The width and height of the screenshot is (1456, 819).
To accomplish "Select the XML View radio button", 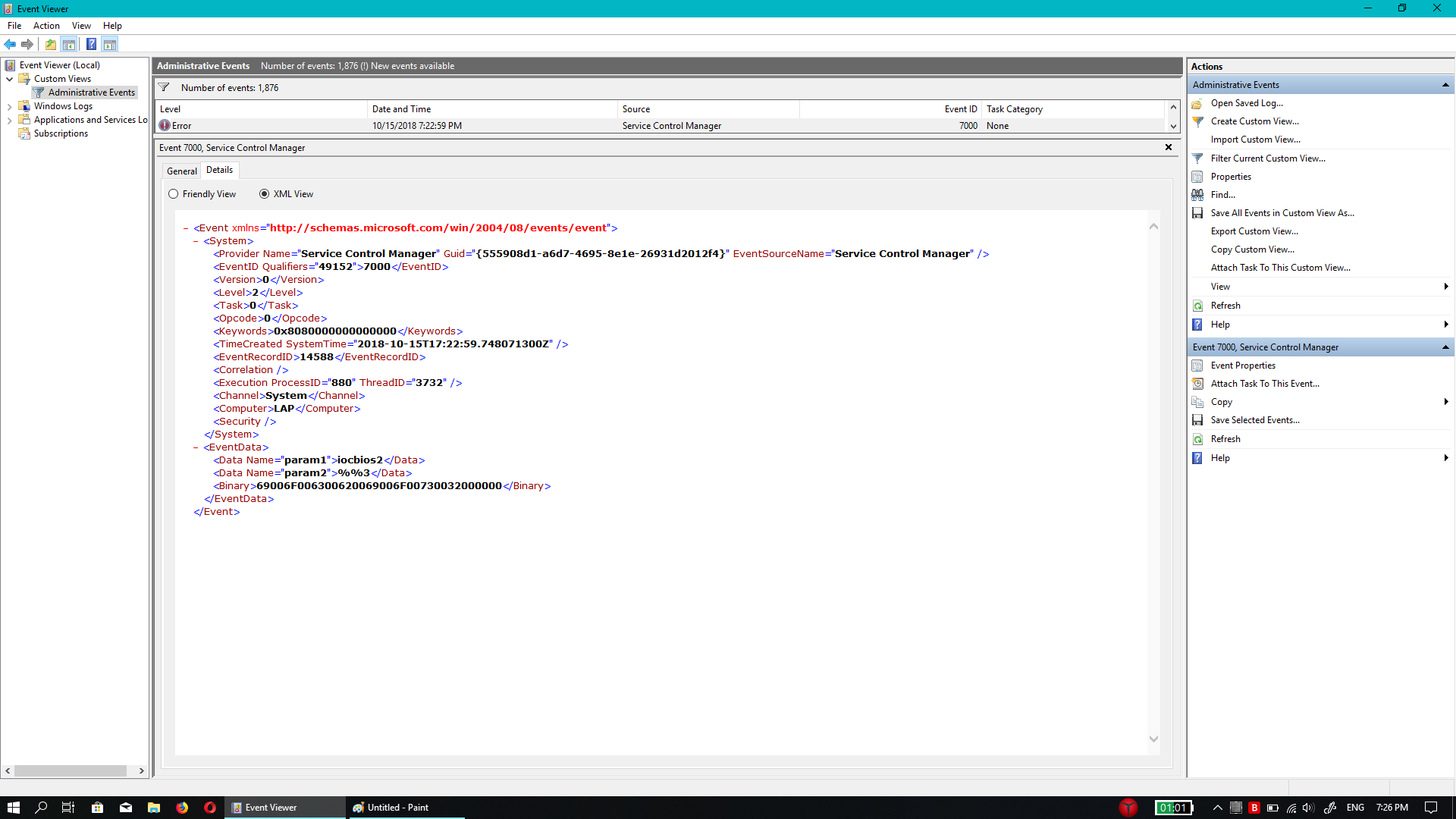I will [265, 194].
